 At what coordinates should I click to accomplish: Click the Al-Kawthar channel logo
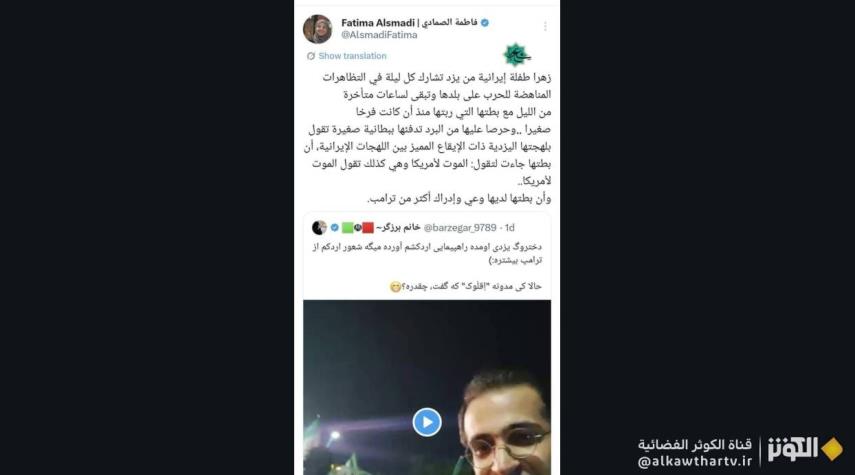point(793,449)
